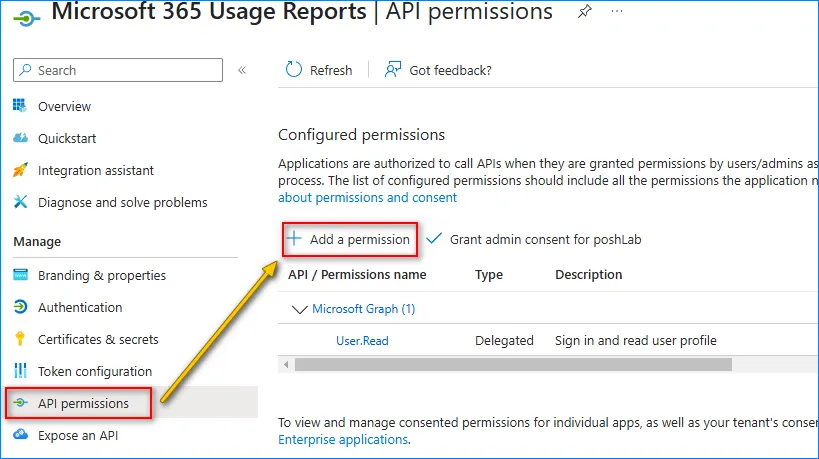Collapse the sidebar with double chevron

[241, 70]
